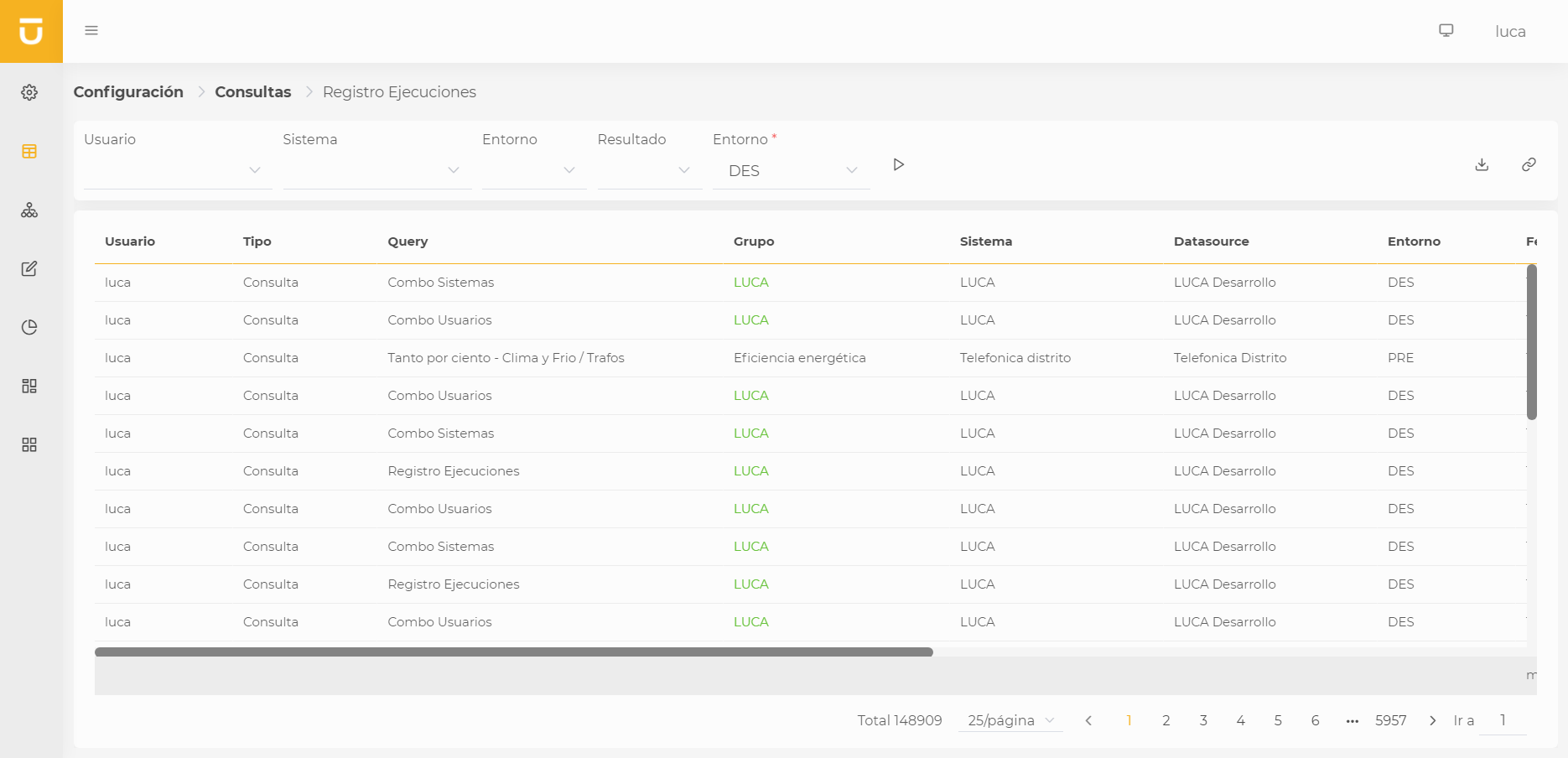
Task: Click the monitor icon in header
Action: (x=1446, y=31)
